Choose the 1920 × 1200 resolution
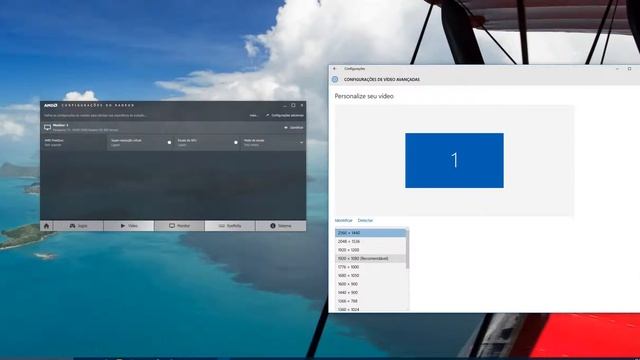This screenshot has height=360, width=640. click(371, 250)
